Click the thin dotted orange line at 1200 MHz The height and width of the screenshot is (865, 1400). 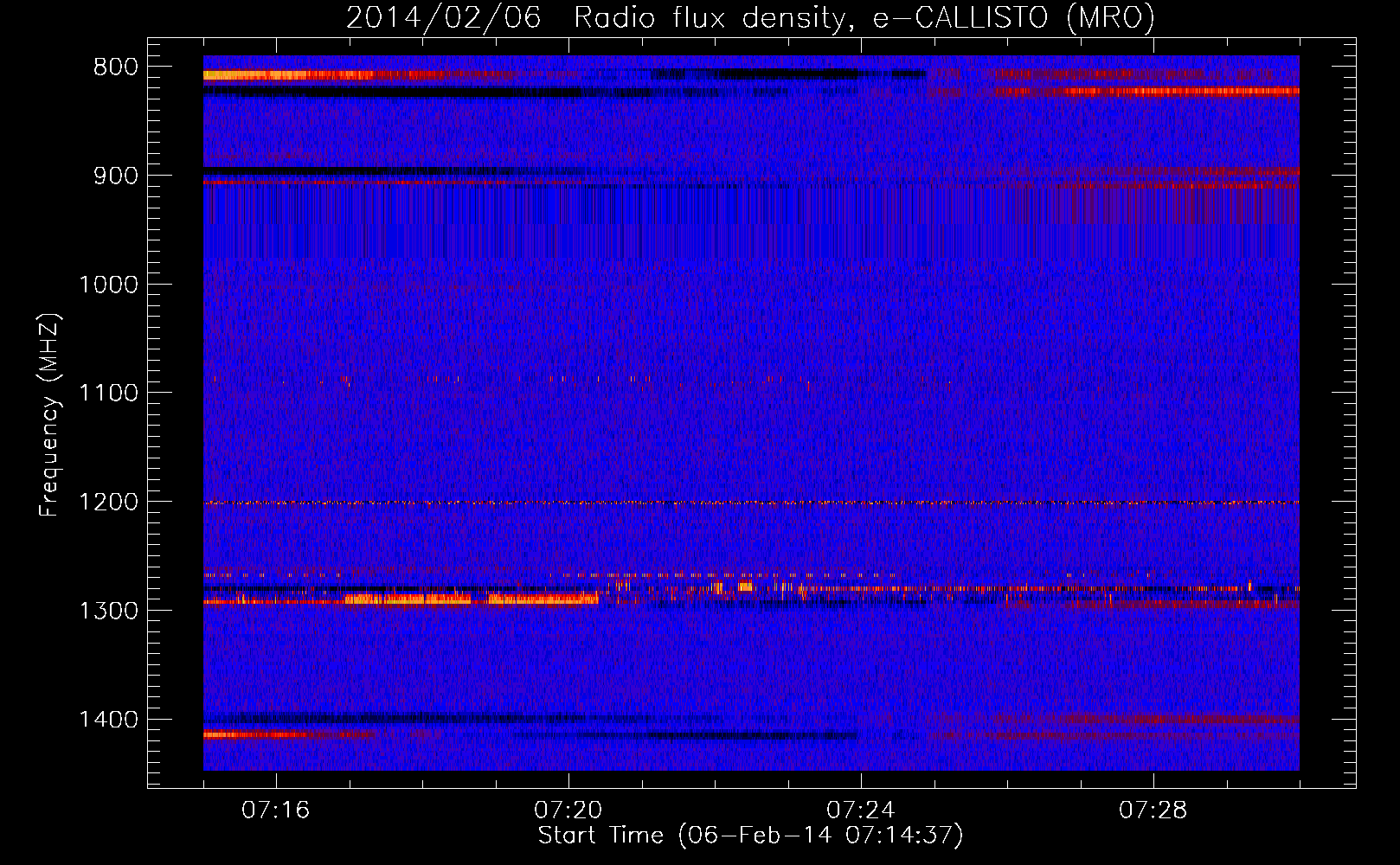click(751, 503)
